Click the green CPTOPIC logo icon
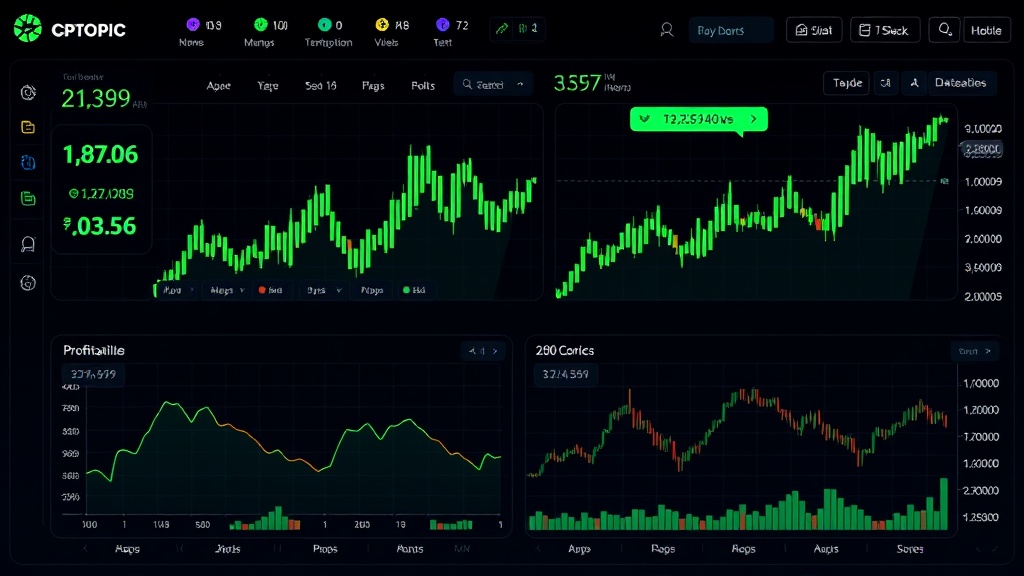The image size is (1024, 576). pos(27,29)
